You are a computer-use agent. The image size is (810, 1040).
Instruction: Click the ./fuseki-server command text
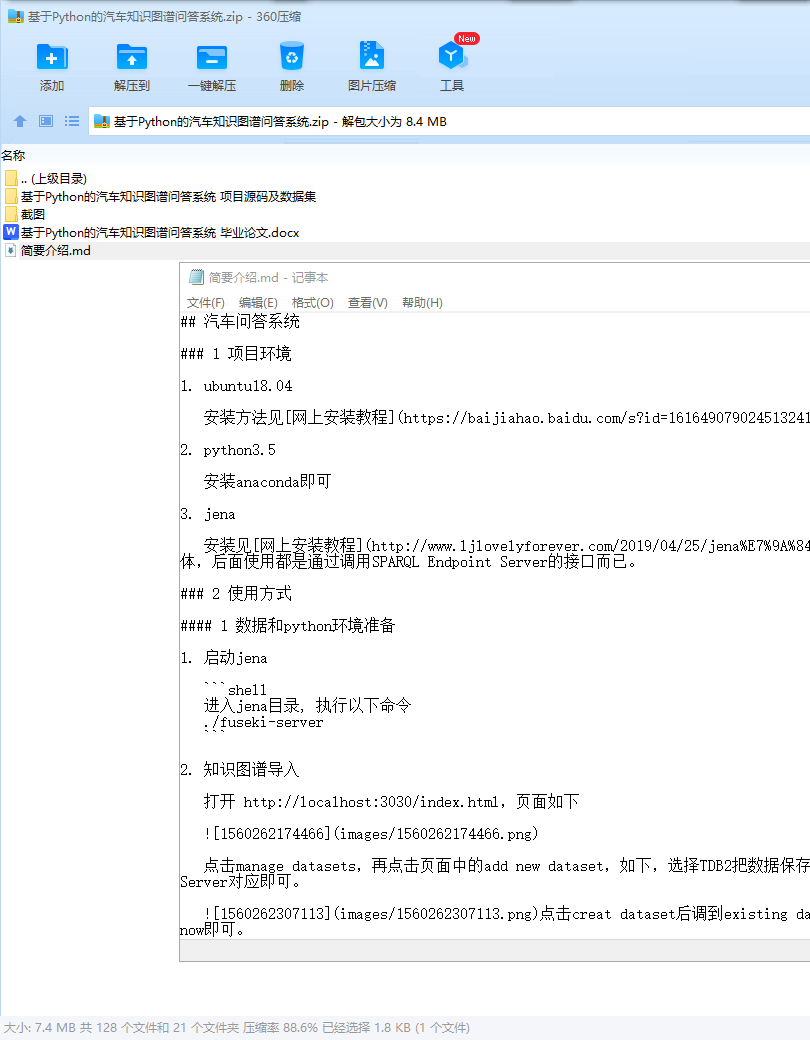(263, 722)
